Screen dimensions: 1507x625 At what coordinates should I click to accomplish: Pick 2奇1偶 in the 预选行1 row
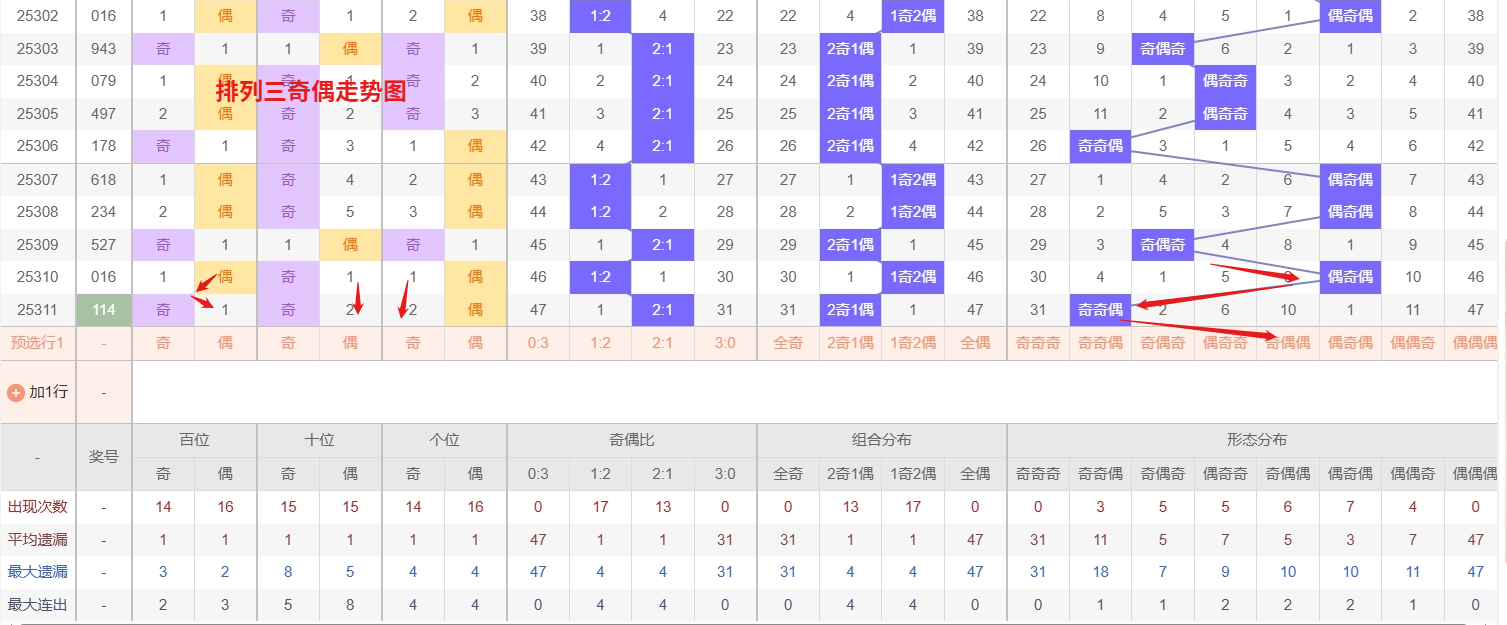click(x=850, y=343)
